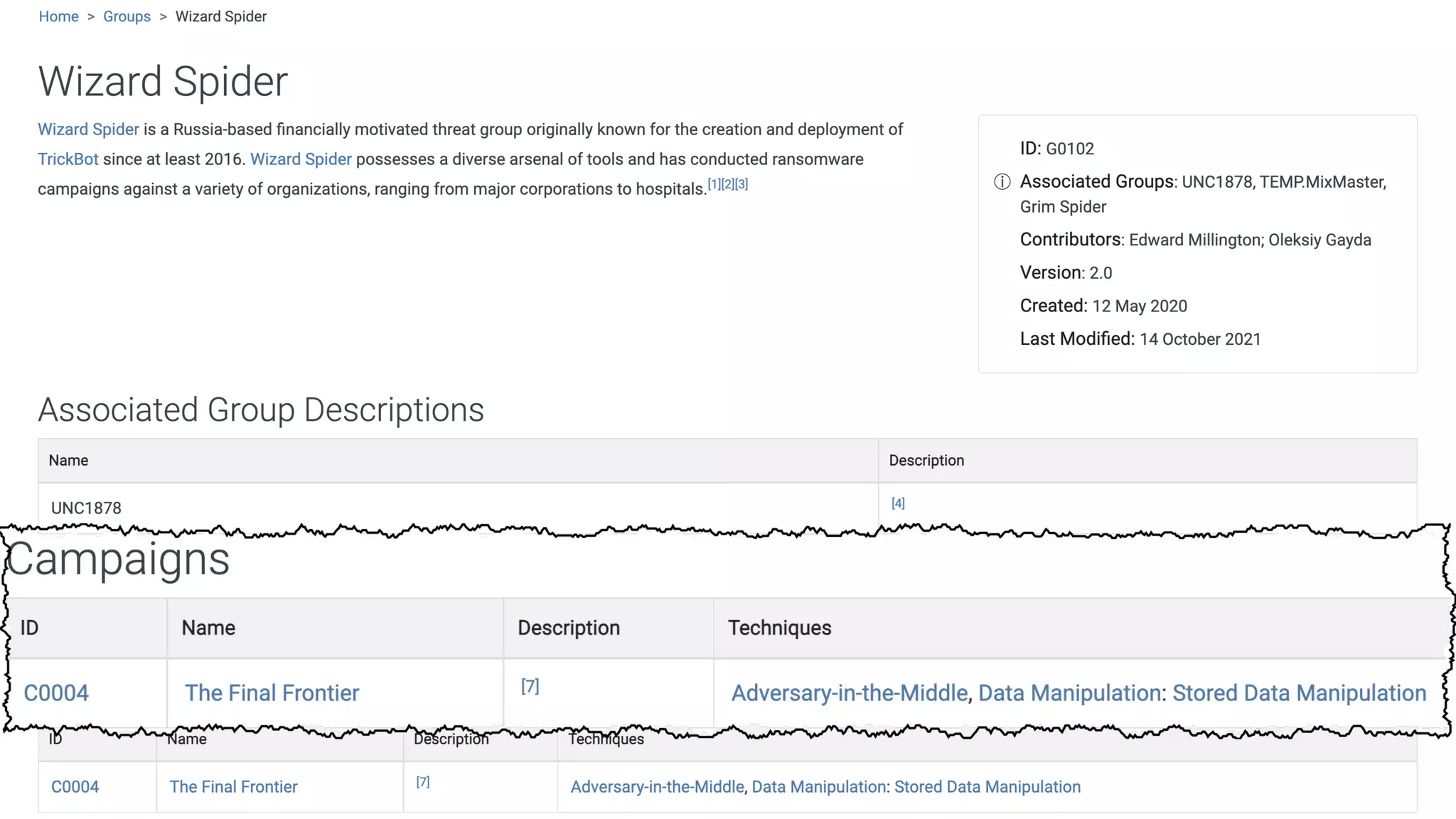Open Adversary-in-the-Middle technique in zoomed callout
The height and width of the screenshot is (819, 1456).
(x=850, y=693)
